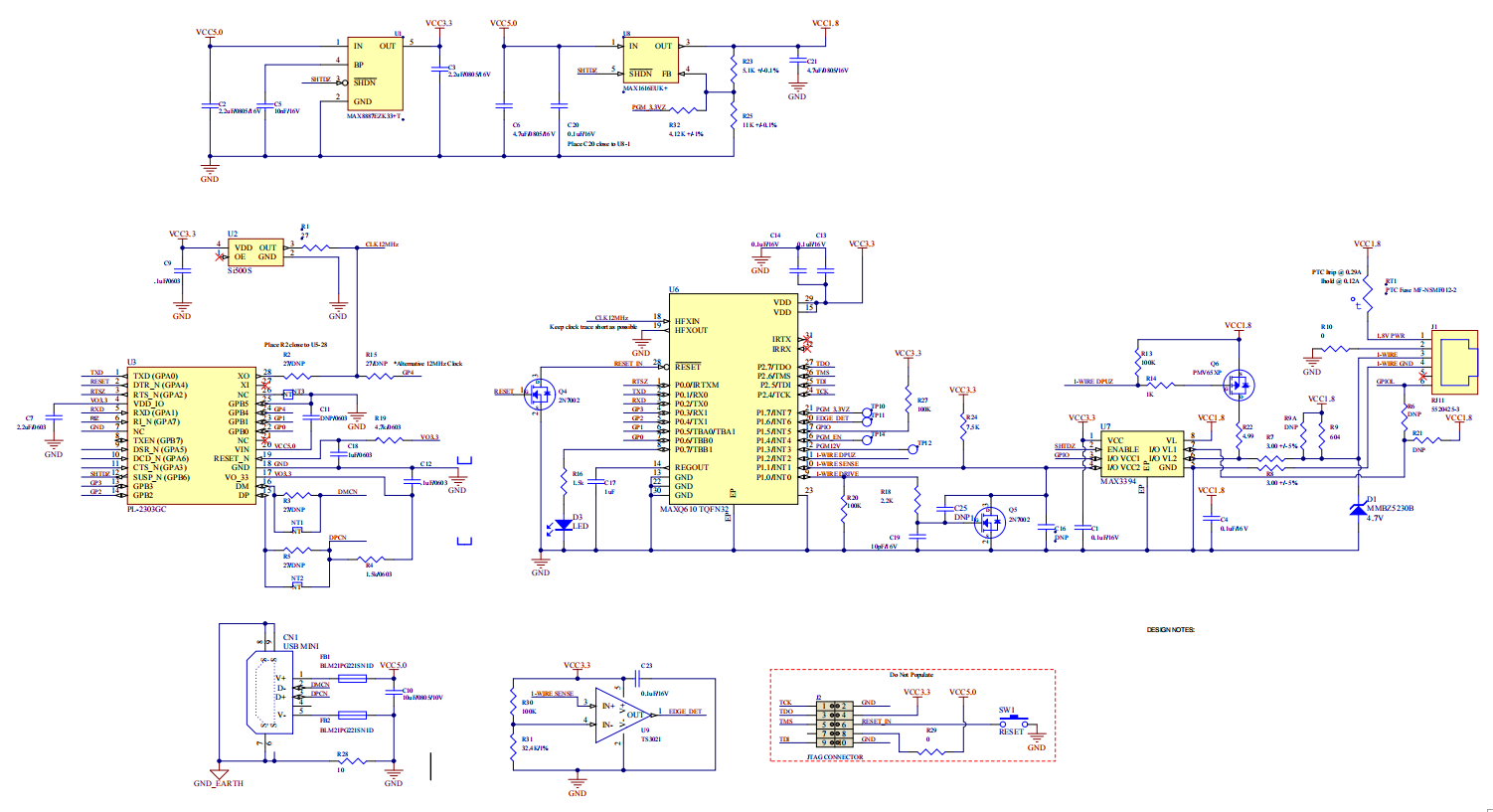Click the GND_EARTH ground symbol
The height and width of the screenshot is (812, 1493).
click(219, 773)
